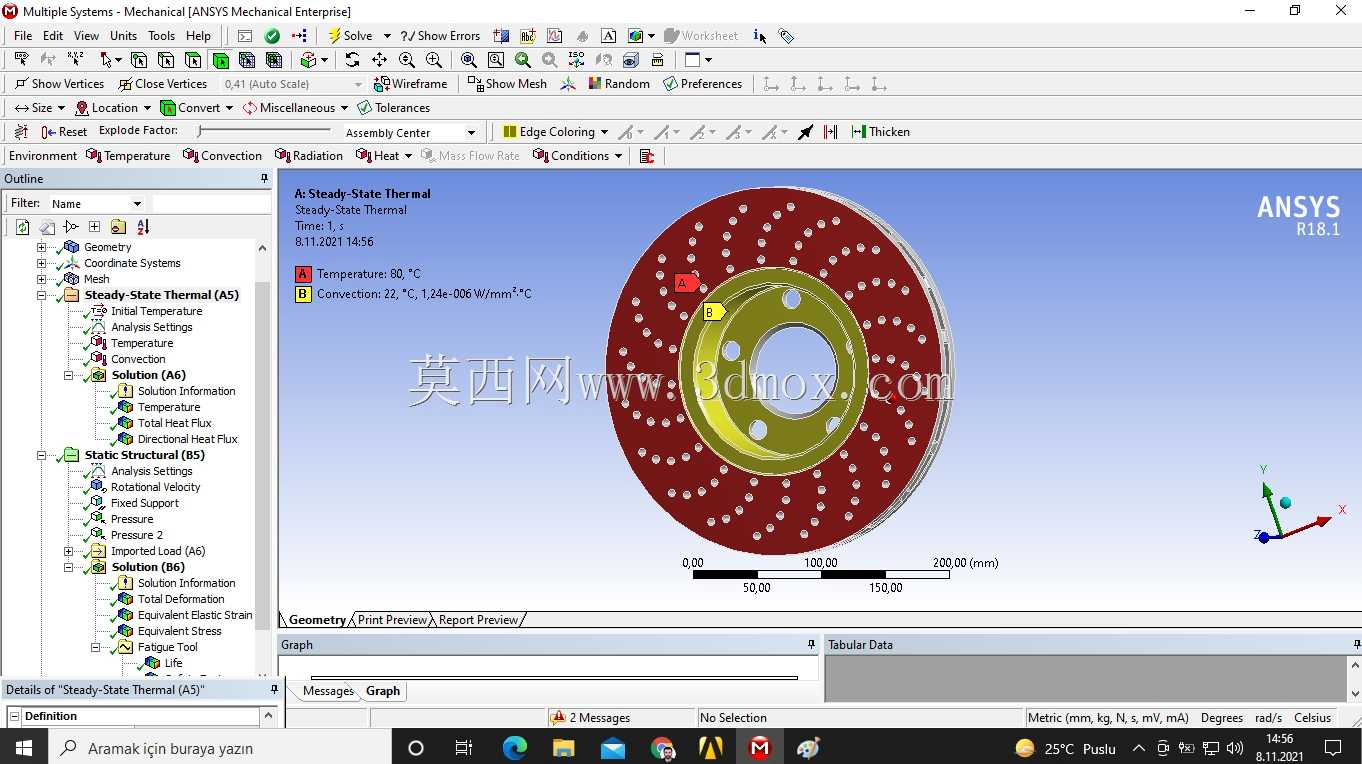Screen dimensions: 1362x764
Task: Expand the Geometry tree node
Action: coord(42,247)
